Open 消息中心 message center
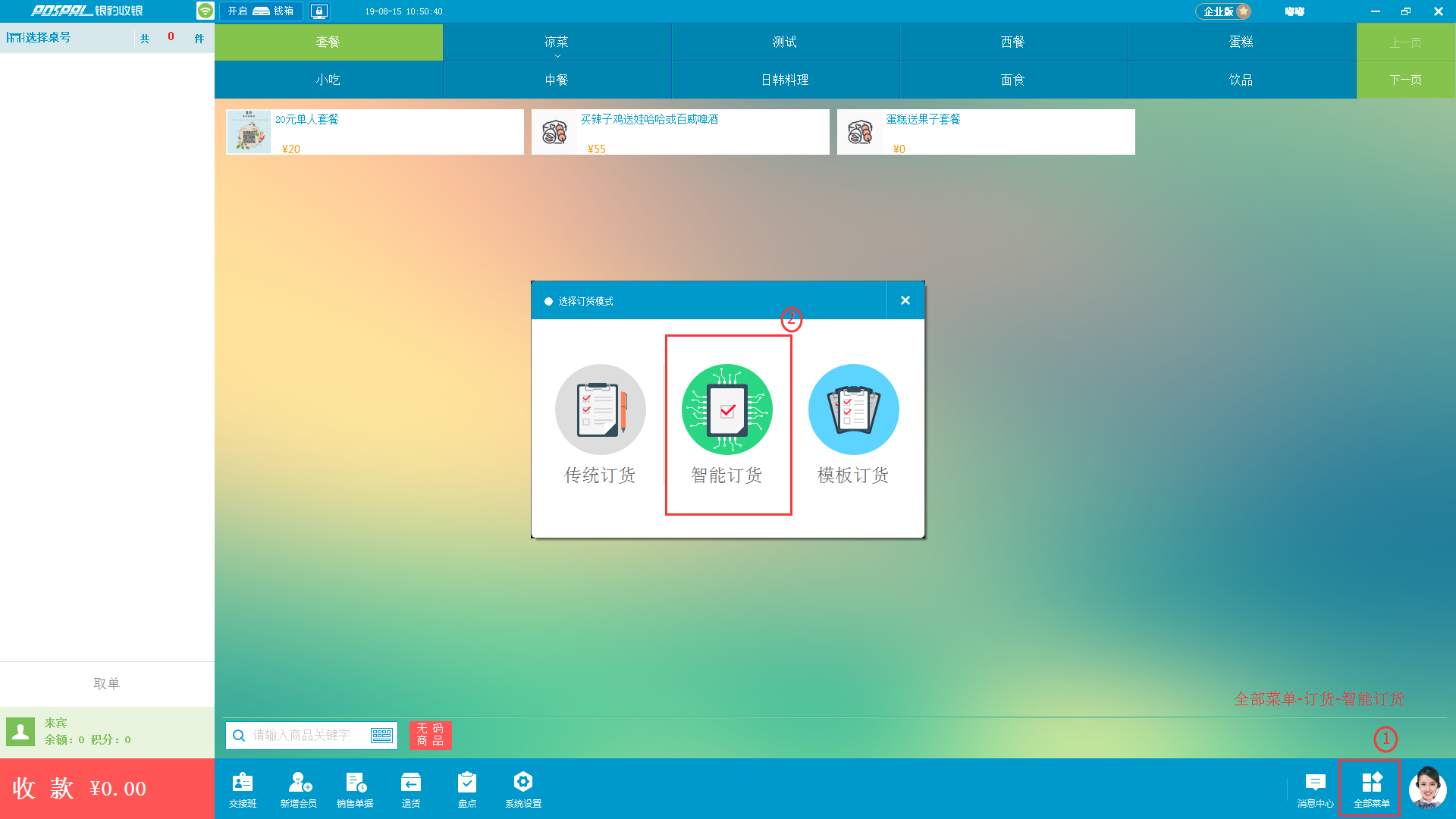This screenshot has width=1456, height=819. pos(1315,789)
